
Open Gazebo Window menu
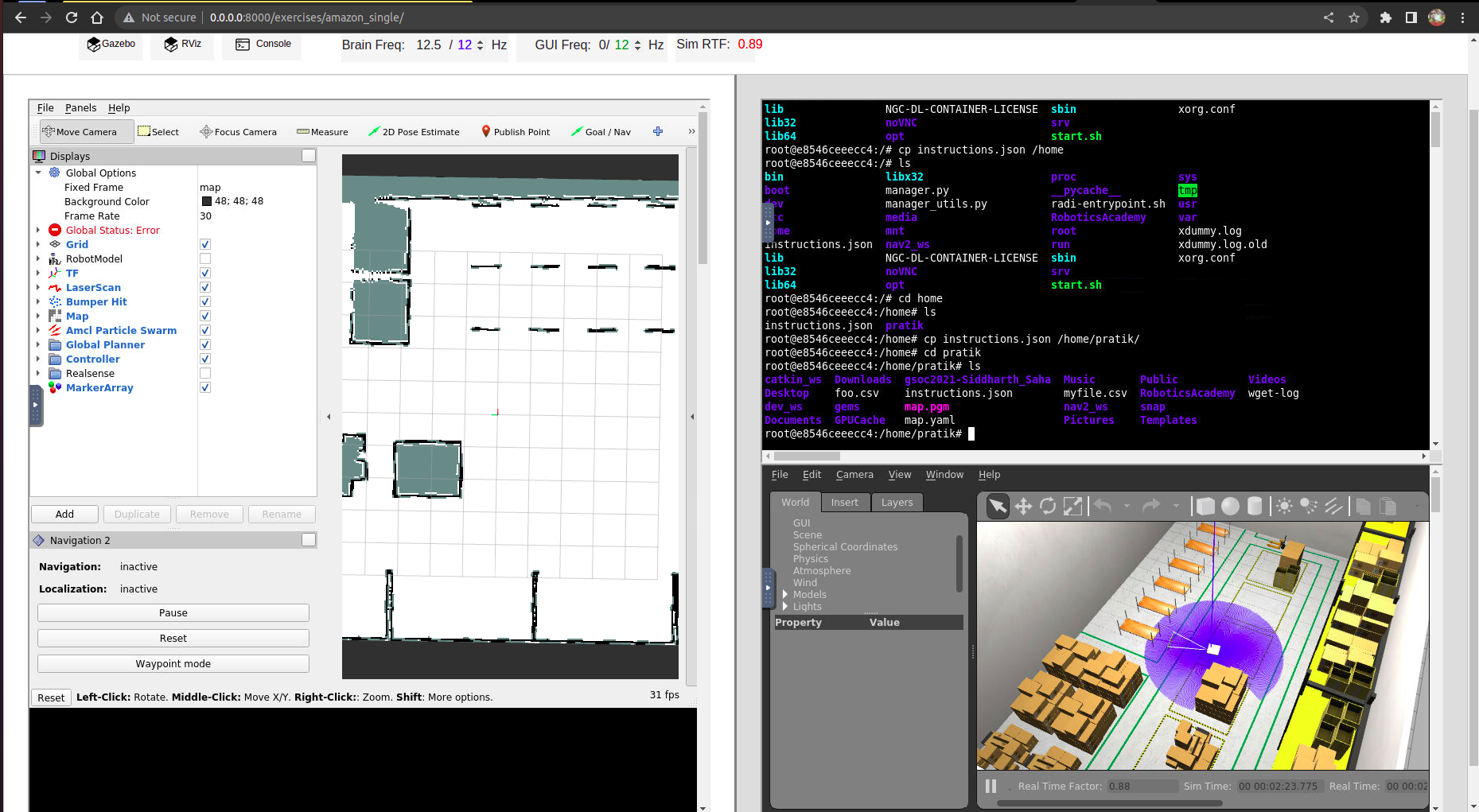point(944,475)
